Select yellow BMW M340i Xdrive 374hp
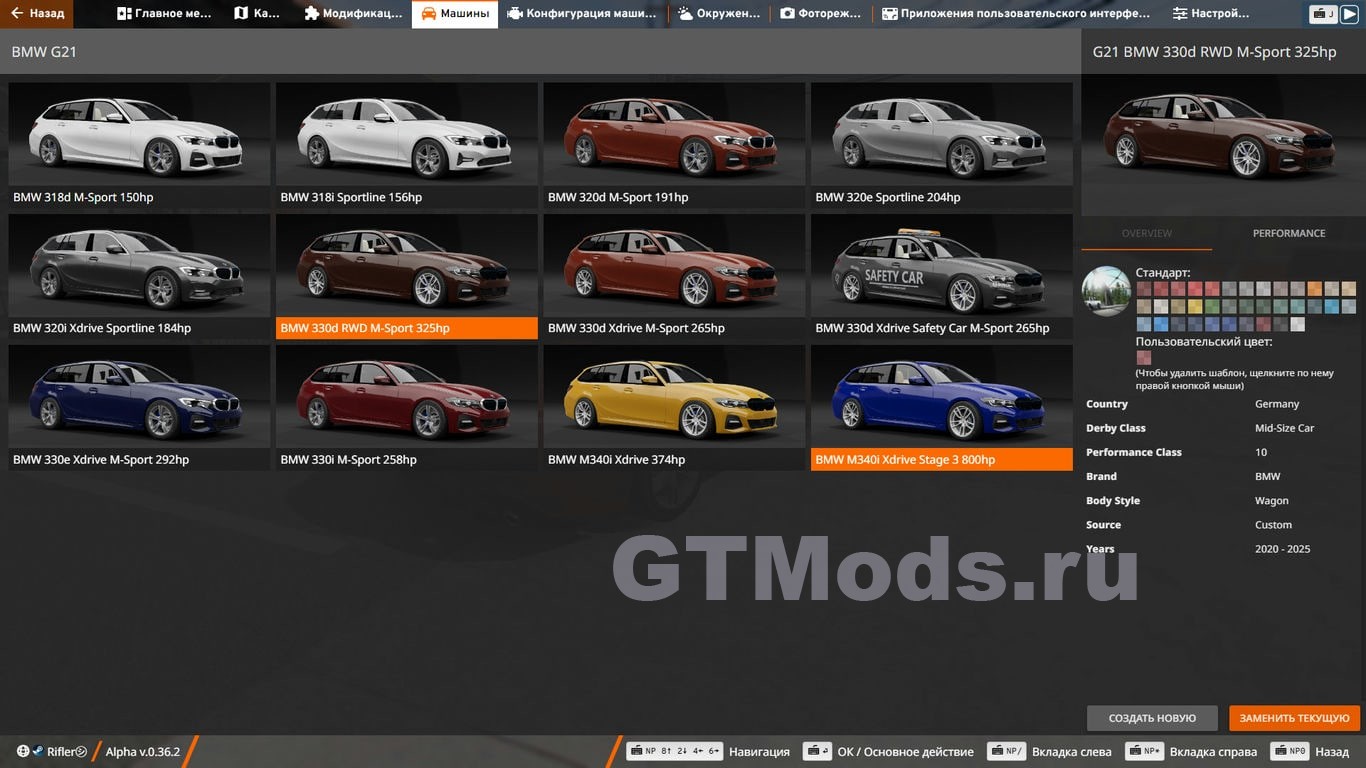The height and width of the screenshot is (768, 1366). pos(674,408)
